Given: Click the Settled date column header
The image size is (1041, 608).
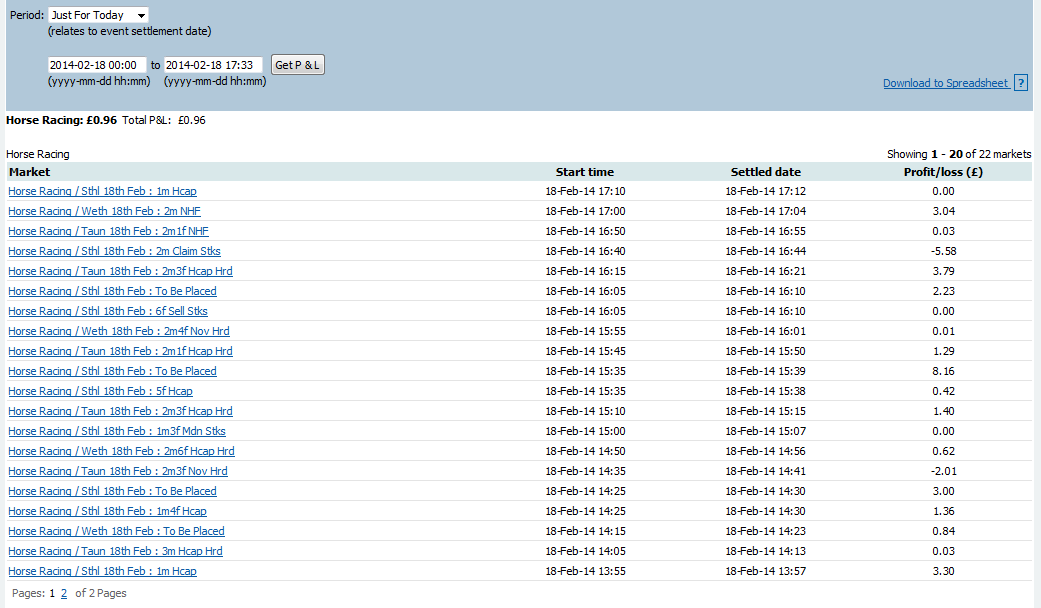Looking at the screenshot, I should click(765, 172).
